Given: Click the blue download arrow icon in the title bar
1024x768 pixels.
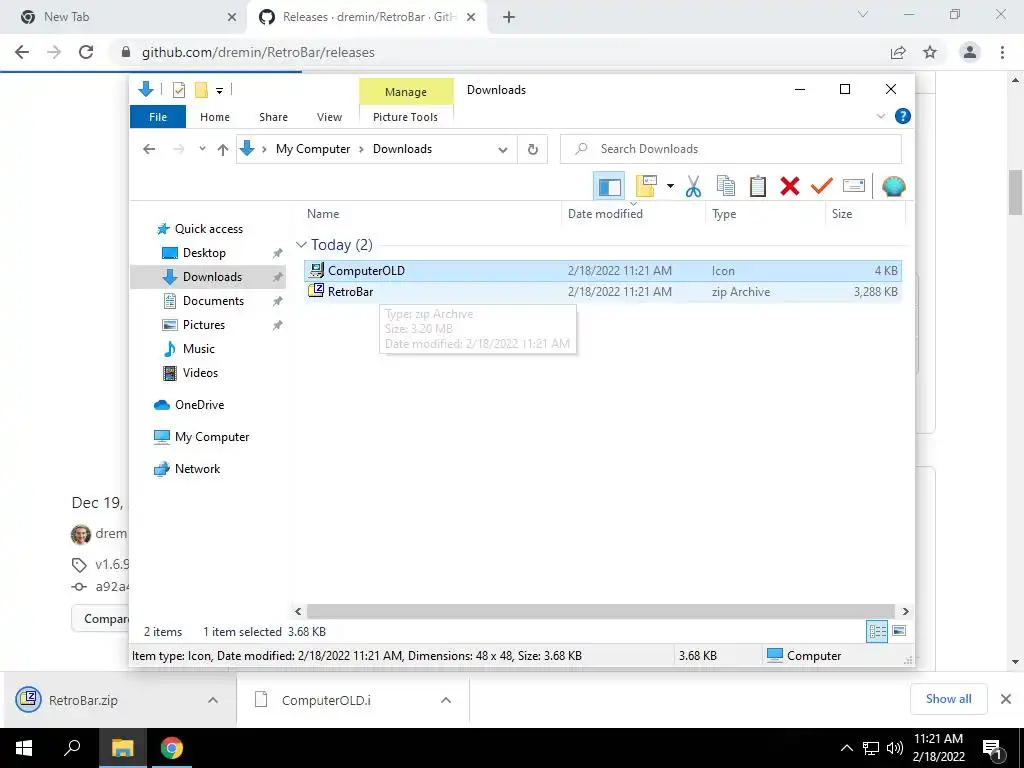Looking at the screenshot, I should (146, 89).
